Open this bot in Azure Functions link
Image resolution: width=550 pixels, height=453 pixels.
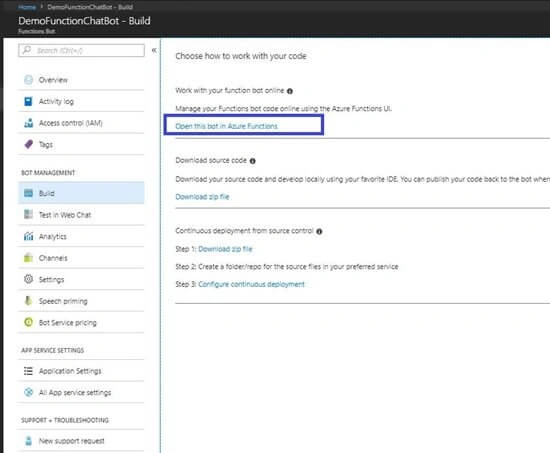(x=227, y=126)
